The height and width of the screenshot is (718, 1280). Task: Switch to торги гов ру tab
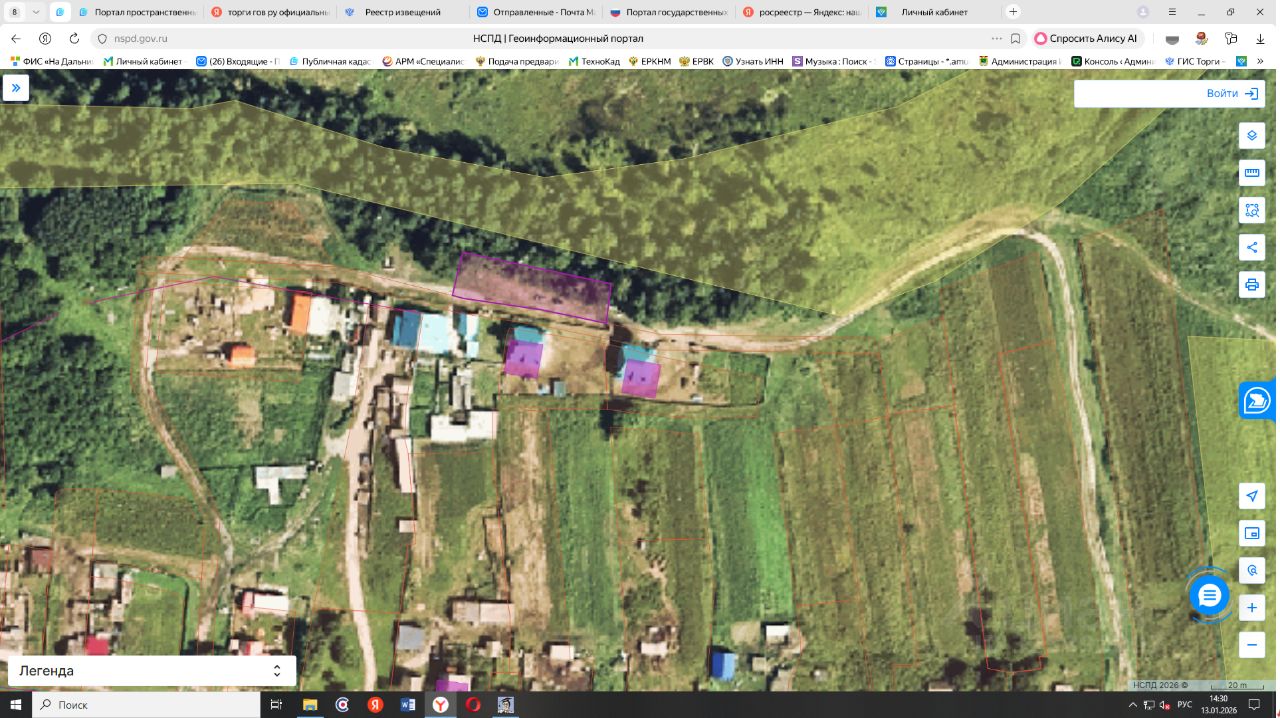point(270,12)
